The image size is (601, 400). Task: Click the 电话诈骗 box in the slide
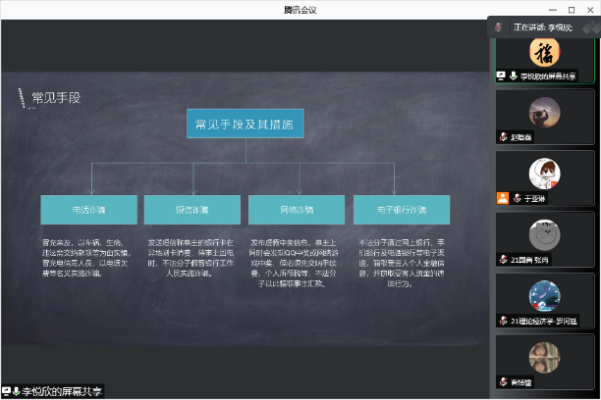point(88,211)
